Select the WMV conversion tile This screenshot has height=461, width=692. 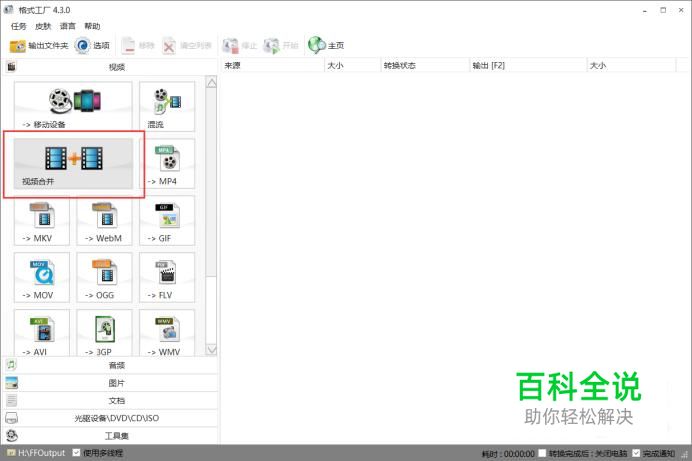(x=167, y=333)
